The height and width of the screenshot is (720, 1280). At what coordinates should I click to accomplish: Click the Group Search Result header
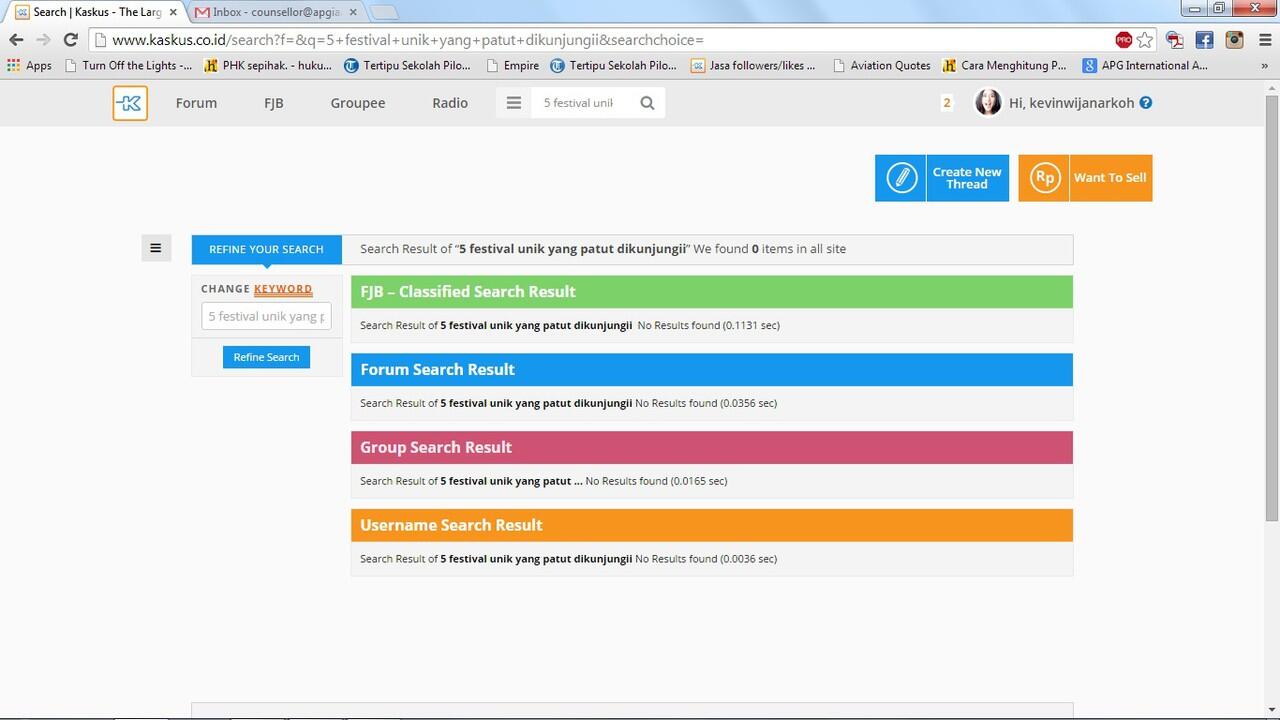[x=711, y=448]
